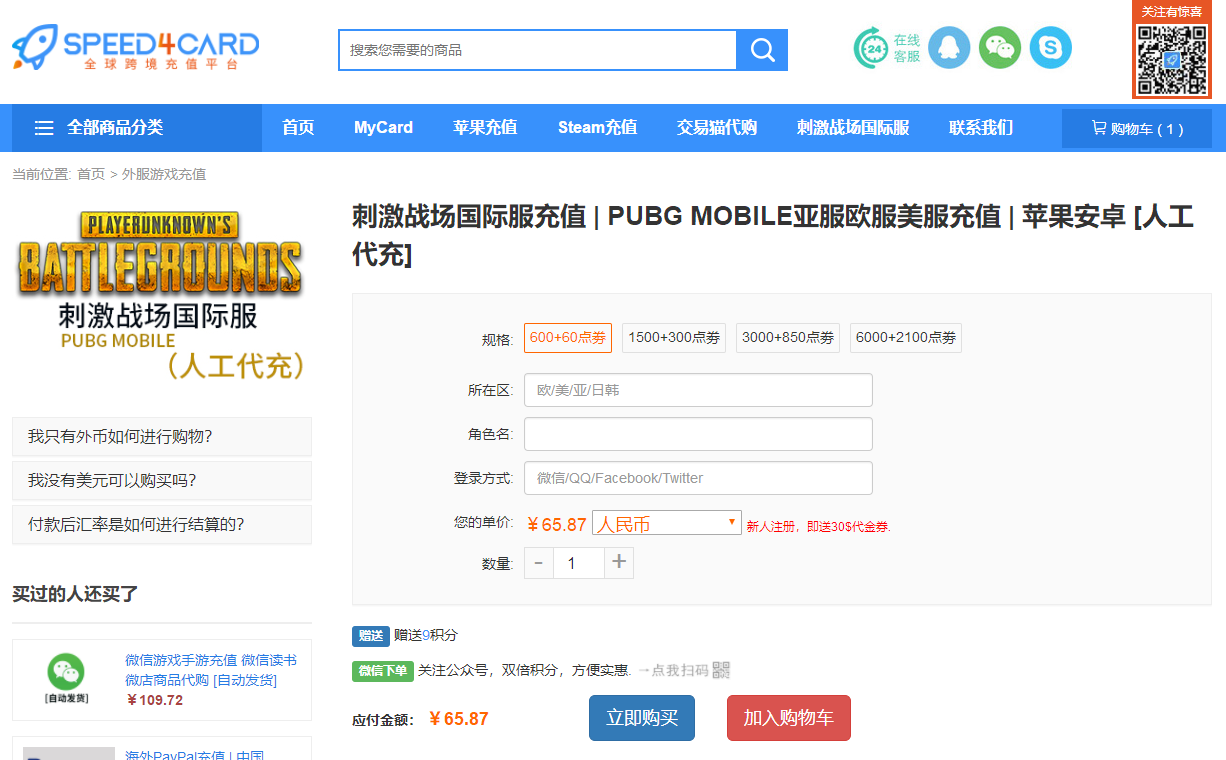1226x760 pixels.
Task: Open 联系我们 navigation item
Action: point(981,128)
